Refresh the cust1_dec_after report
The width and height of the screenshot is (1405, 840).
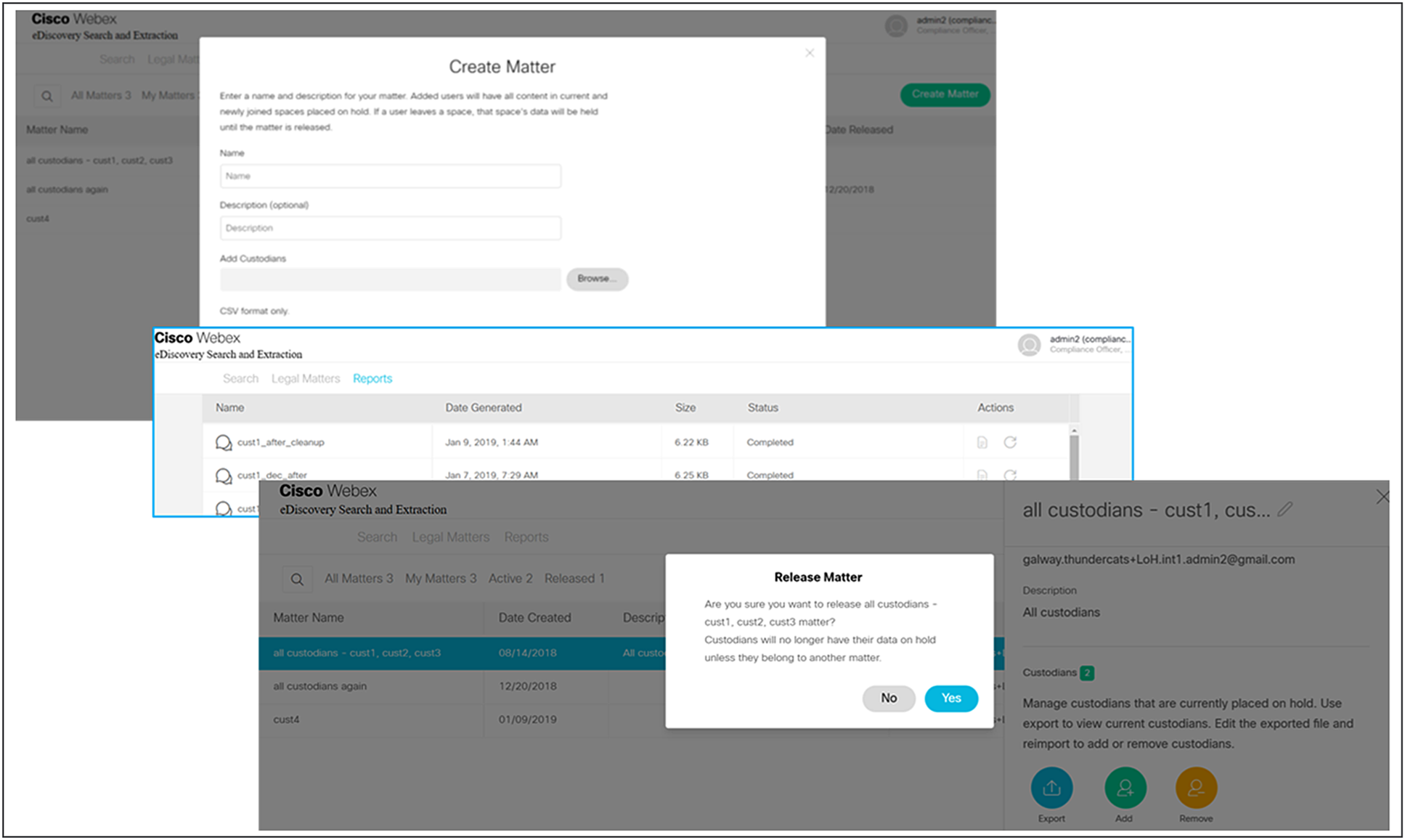[x=1010, y=476]
